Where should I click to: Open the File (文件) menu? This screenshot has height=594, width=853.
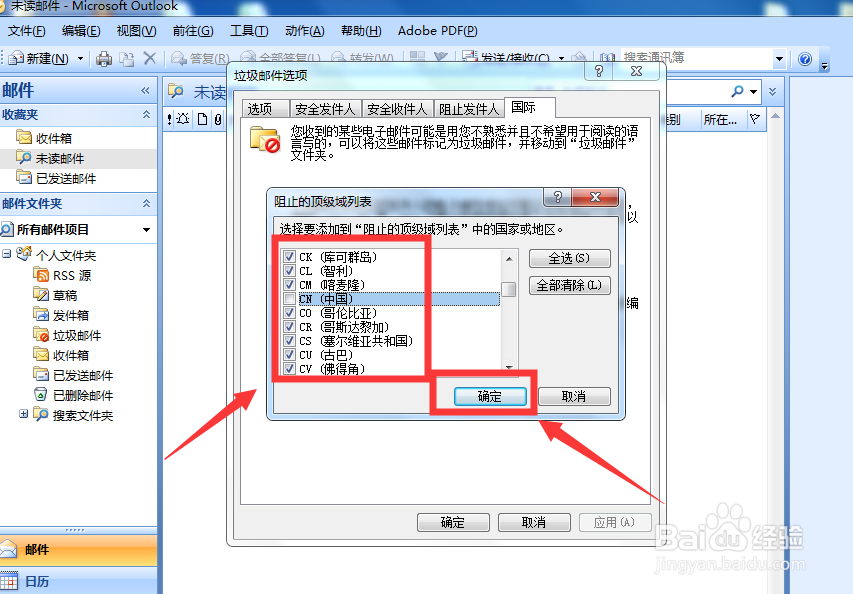pos(27,31)
